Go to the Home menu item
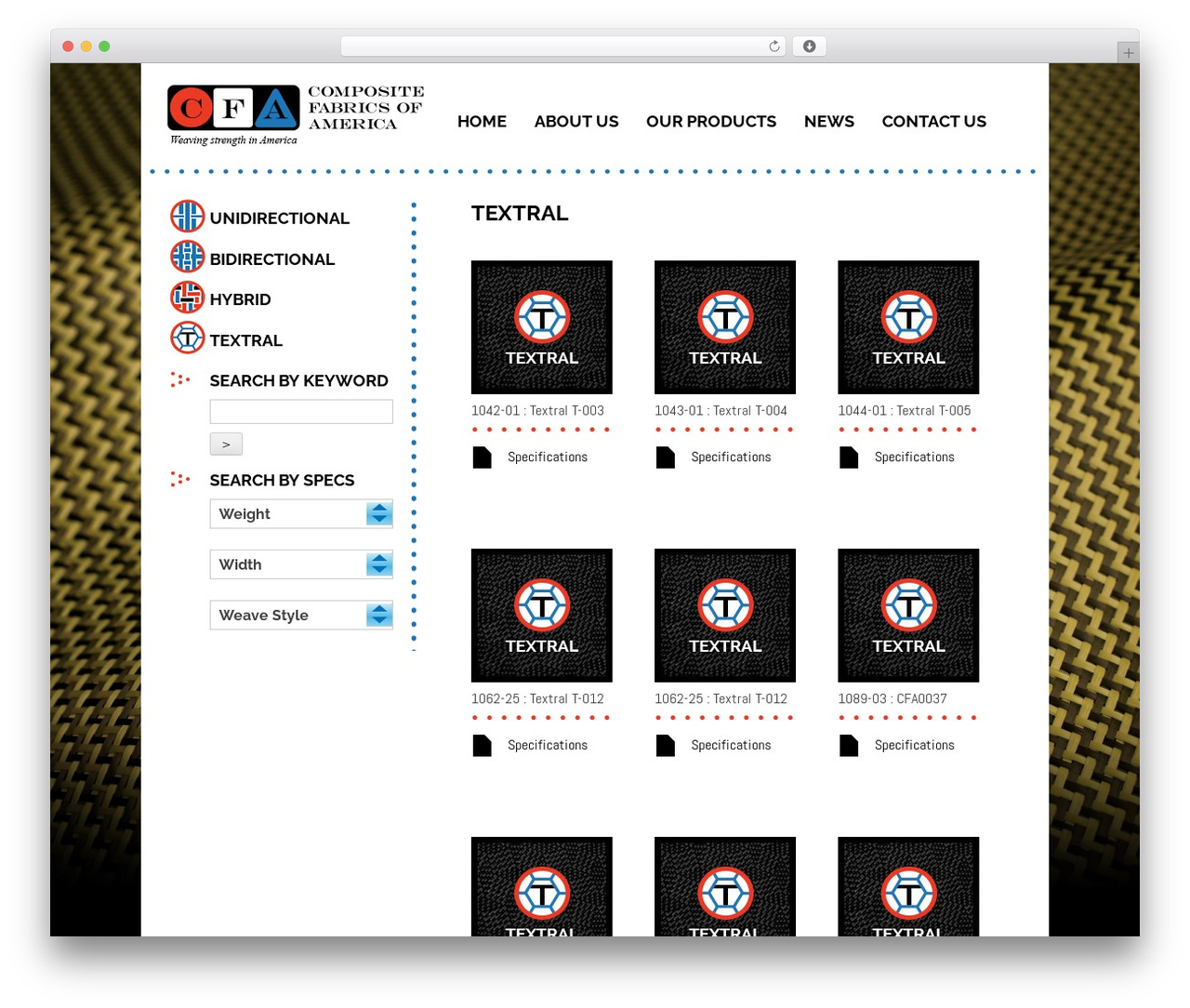1190x1008 pixels. [x=482, y=122]
